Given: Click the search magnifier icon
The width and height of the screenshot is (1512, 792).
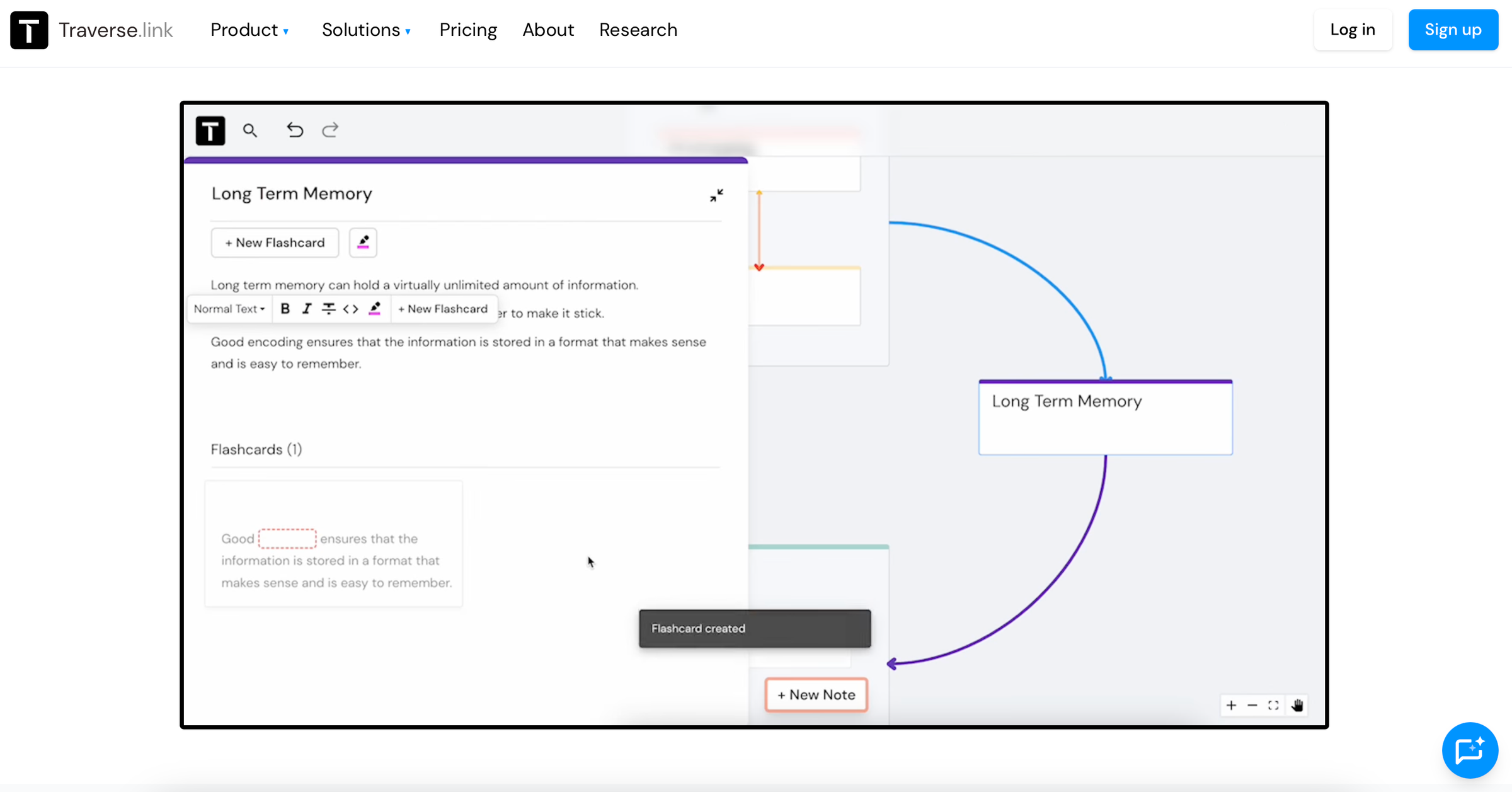Looking at the screenshot, I should 250,130.
